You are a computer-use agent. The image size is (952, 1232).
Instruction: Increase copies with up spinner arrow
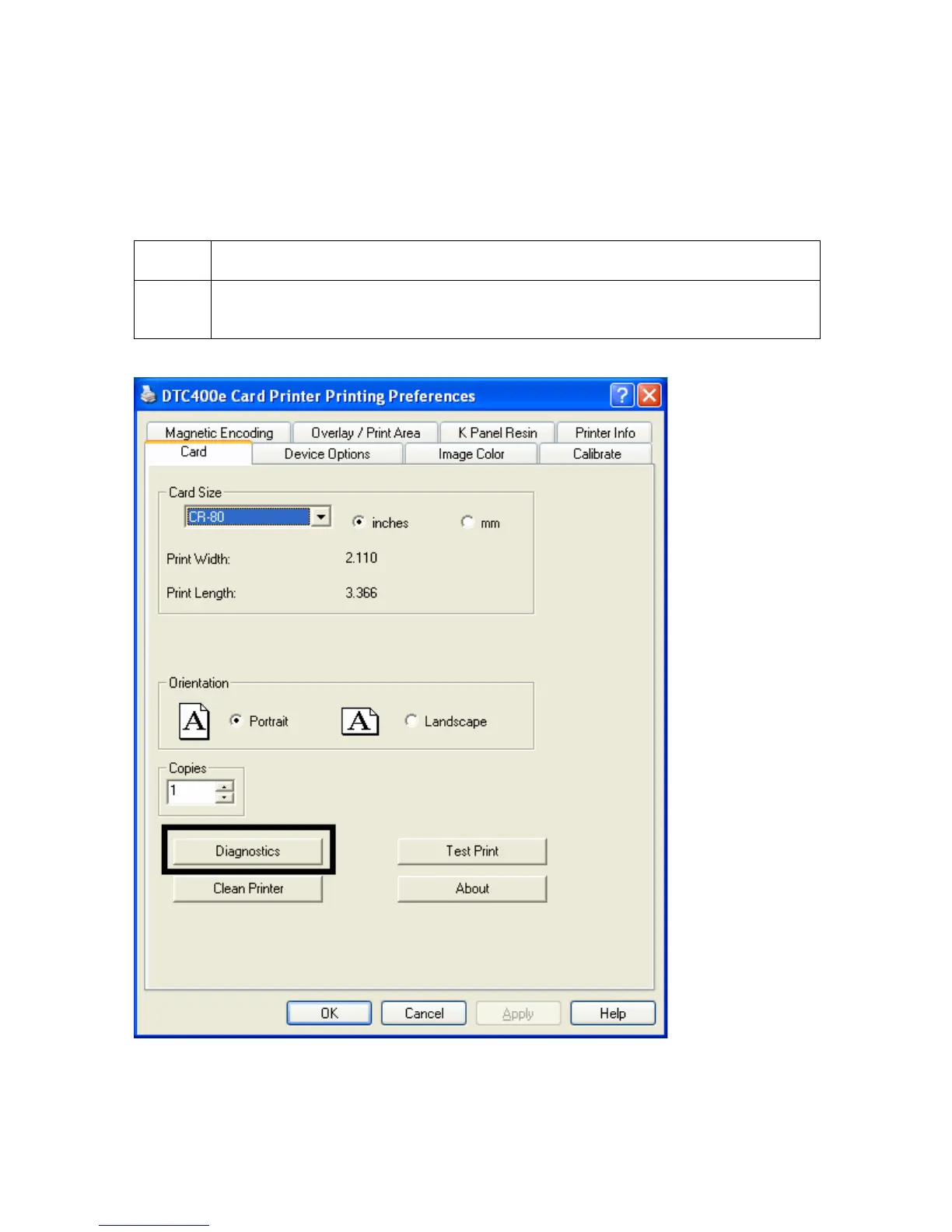224,787
